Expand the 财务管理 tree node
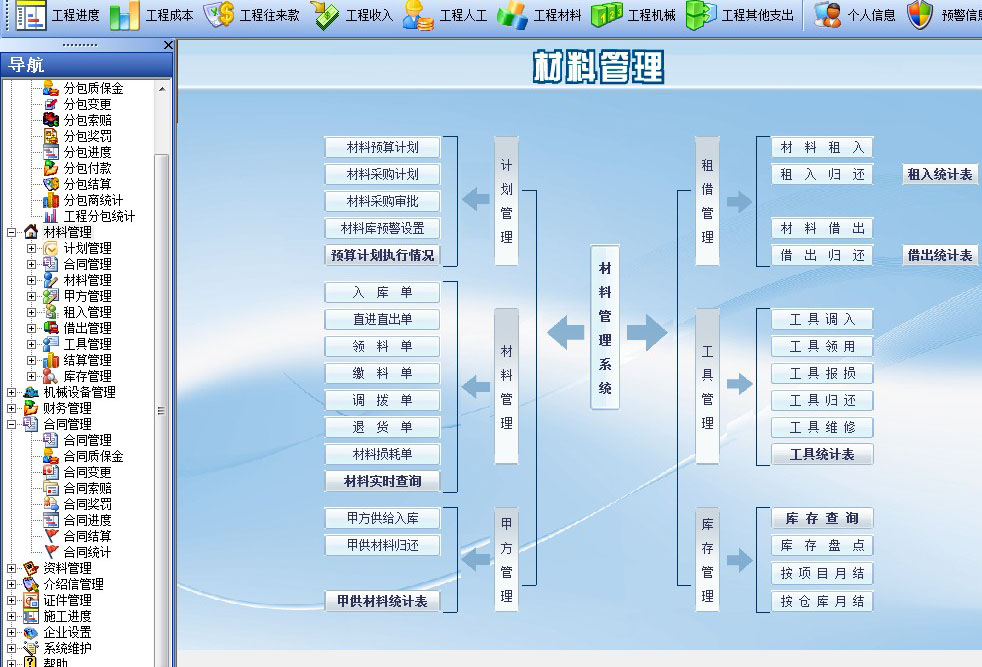Image resolution: width=982 pixels, height=667 pixels. pyautogui.click(x=11, y=408)
